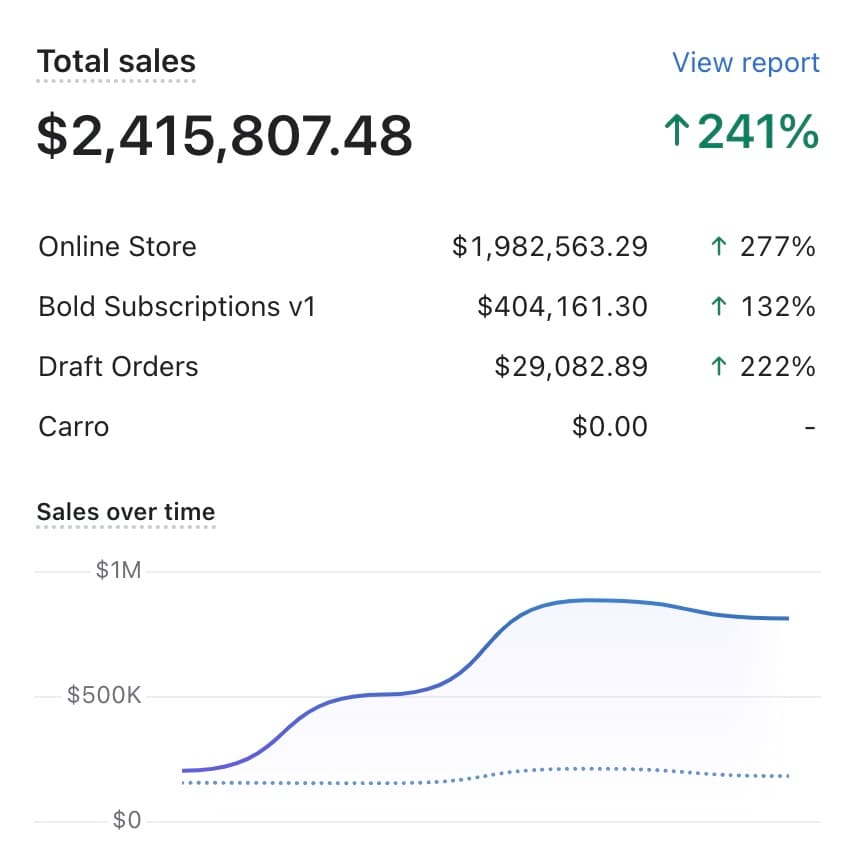Click the up arrow next to 277%
Image resolution: width=852 pixels, height=846 pixels.
[x=717, y=247]
